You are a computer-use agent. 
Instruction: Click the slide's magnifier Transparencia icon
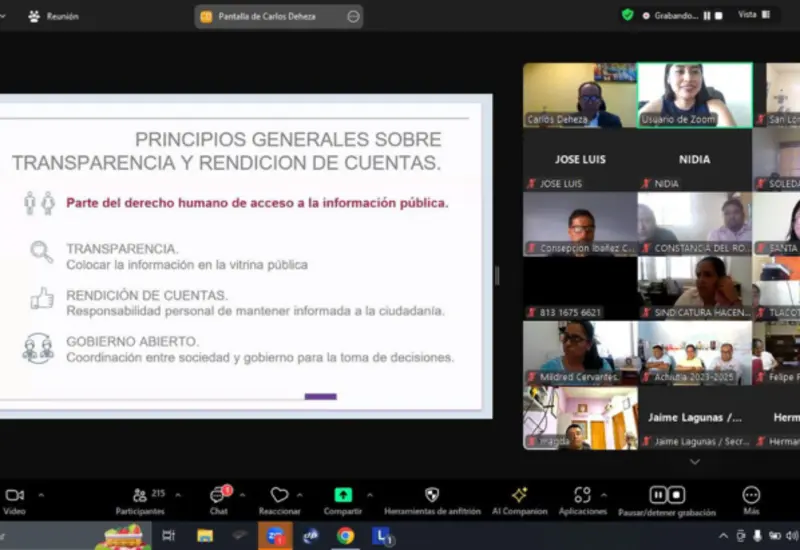click(x=41, y=252)
